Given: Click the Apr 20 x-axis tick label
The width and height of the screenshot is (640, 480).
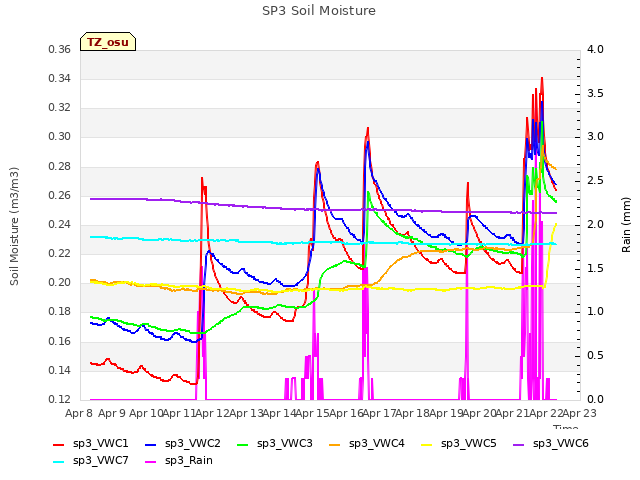Looking at the screenshot, I should 479,413.
